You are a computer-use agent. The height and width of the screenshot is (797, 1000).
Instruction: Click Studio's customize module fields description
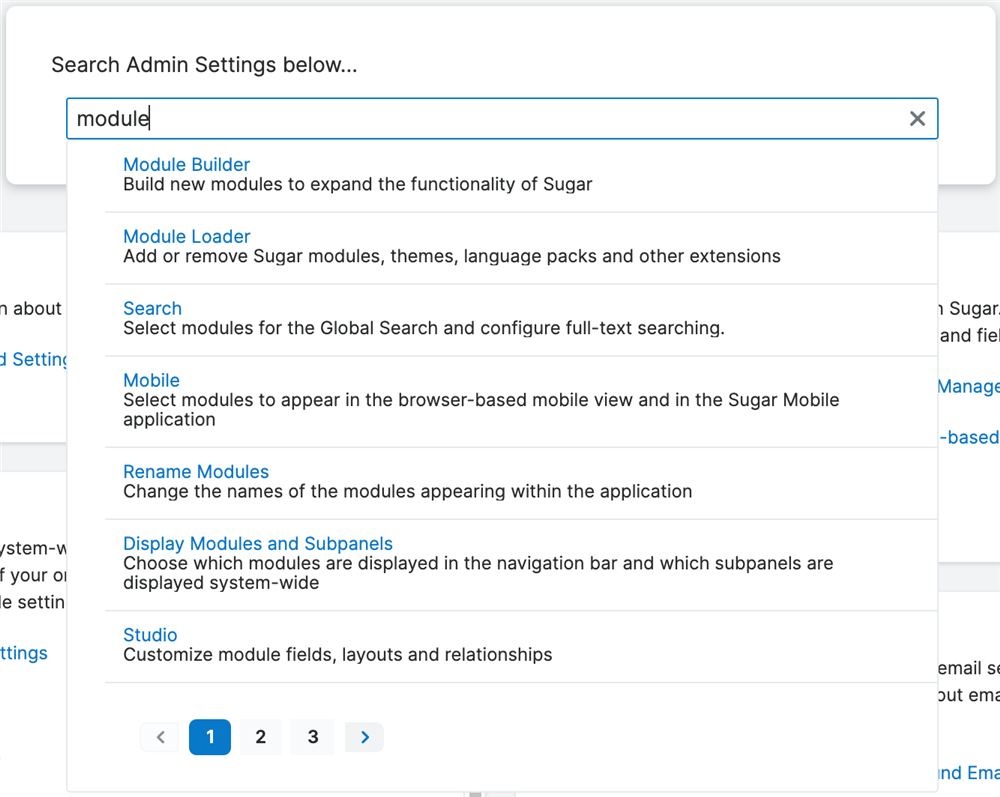pyautogui.click(x=337, y=655)
